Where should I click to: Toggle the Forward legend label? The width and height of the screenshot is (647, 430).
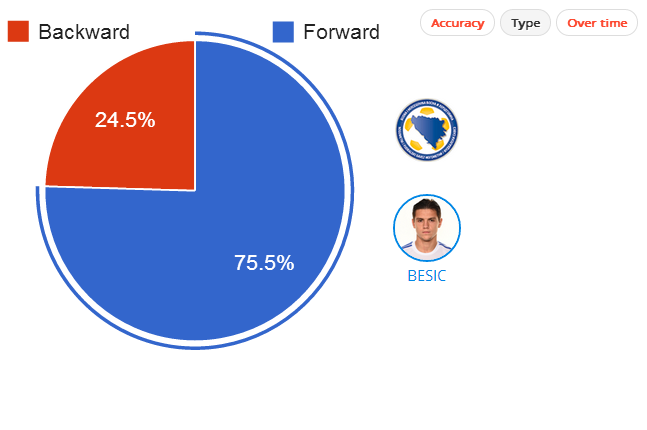(341, 32)
